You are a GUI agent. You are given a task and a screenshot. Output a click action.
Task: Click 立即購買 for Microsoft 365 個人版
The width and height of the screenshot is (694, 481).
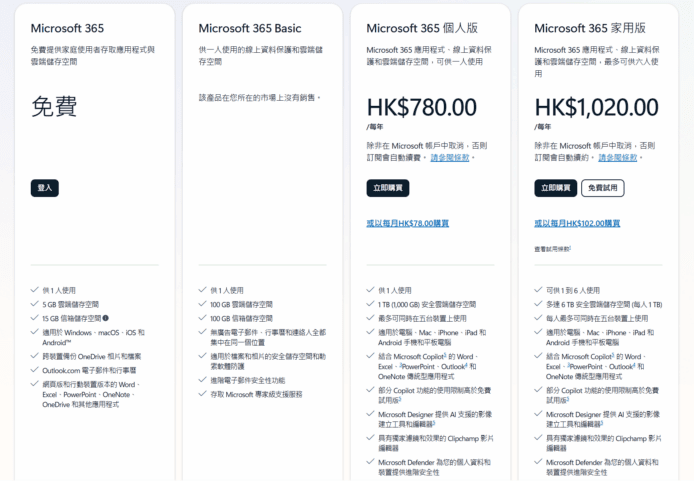pyautogui.click(x=388, y=188)
